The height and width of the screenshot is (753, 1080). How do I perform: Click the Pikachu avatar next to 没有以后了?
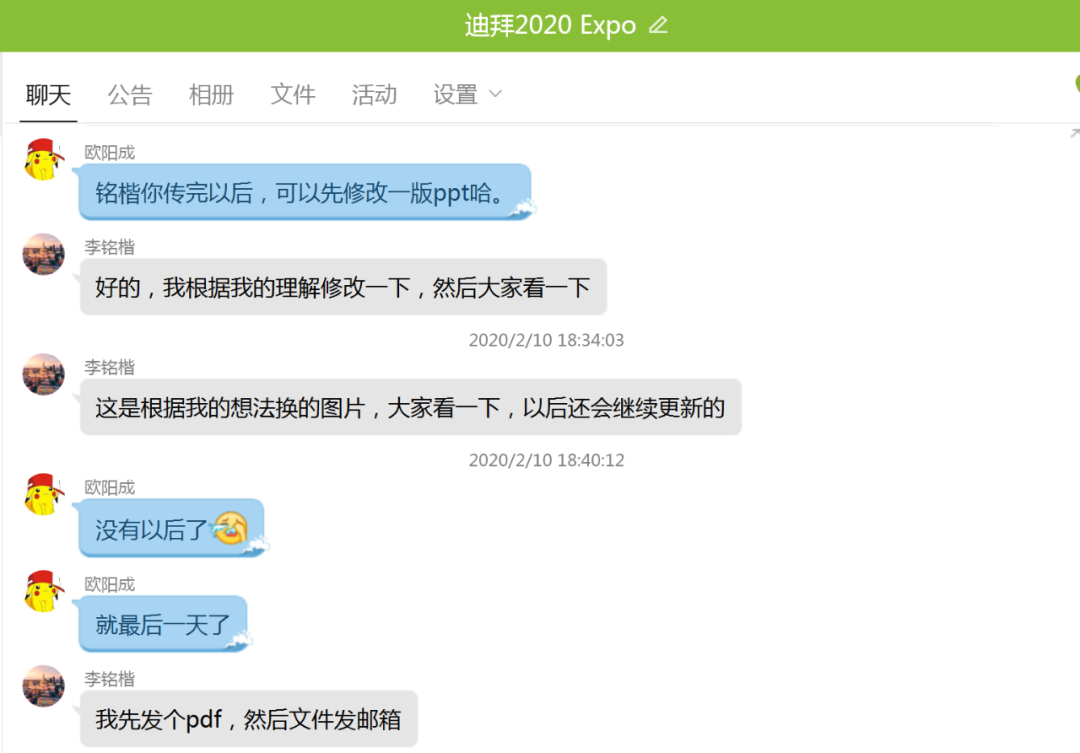pos(43,494)
